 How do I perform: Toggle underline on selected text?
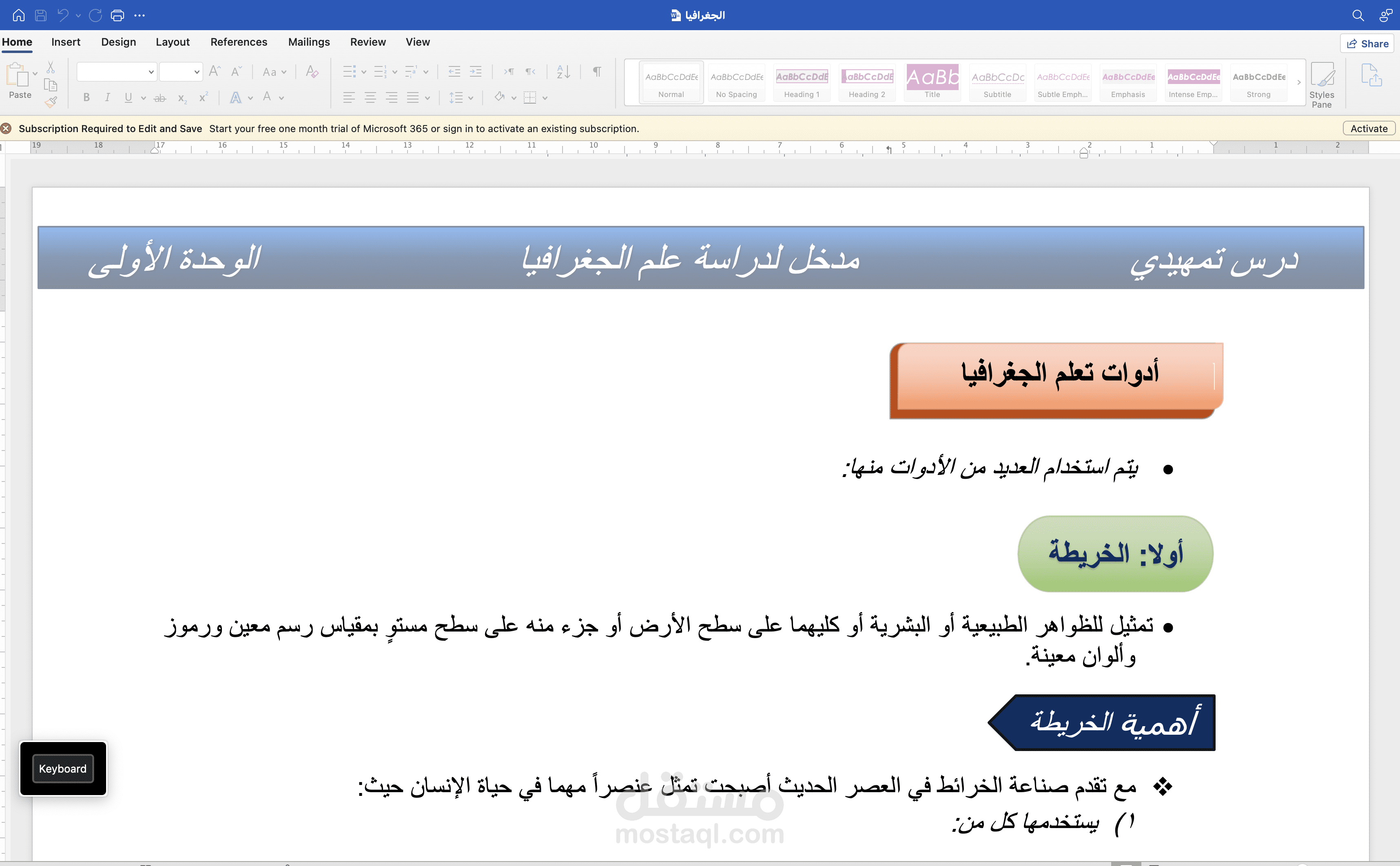[128, 97]
